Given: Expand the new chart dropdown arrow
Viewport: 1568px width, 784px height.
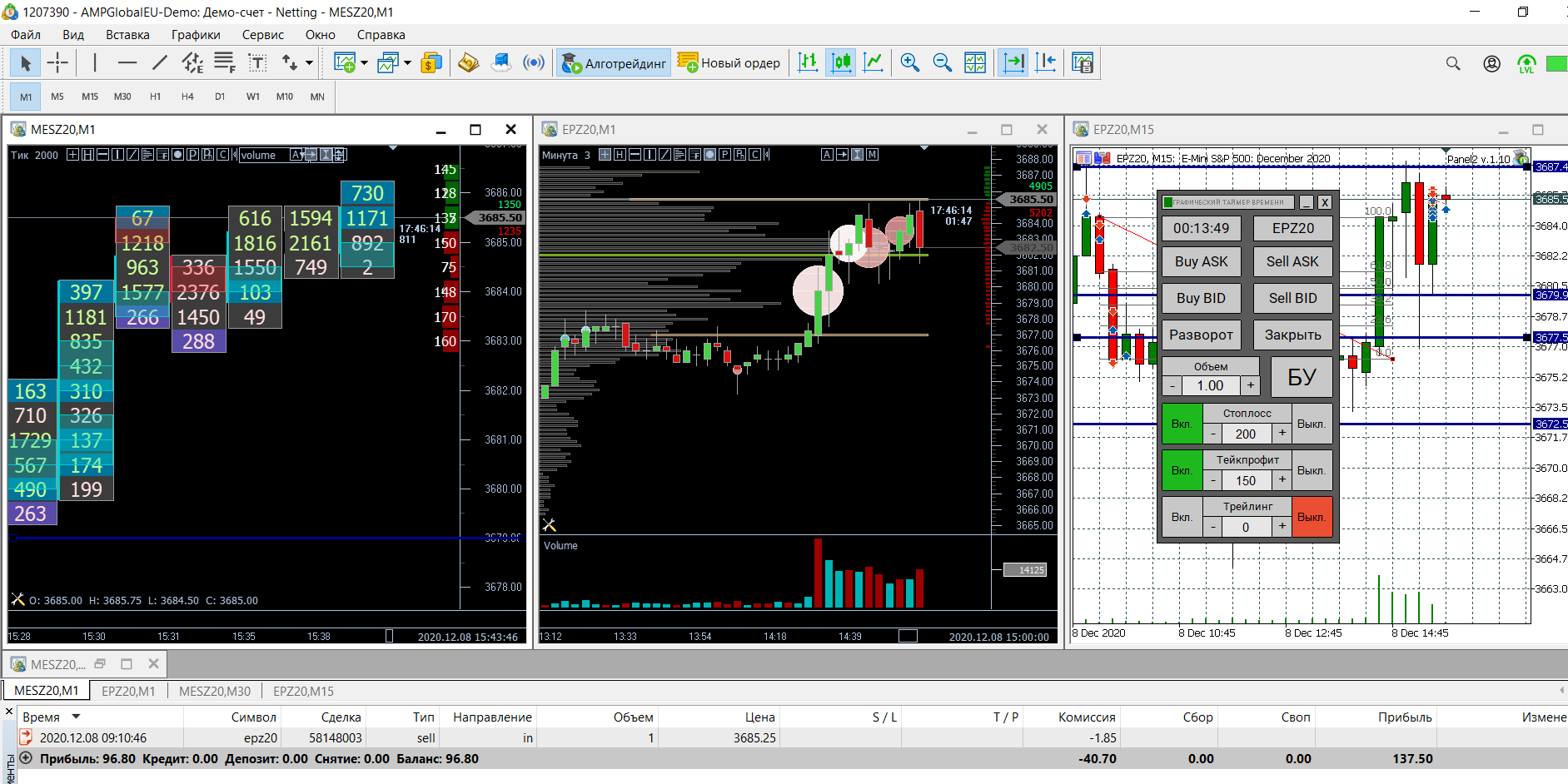Looking at the screenshot, I should (x=364, y=62).
